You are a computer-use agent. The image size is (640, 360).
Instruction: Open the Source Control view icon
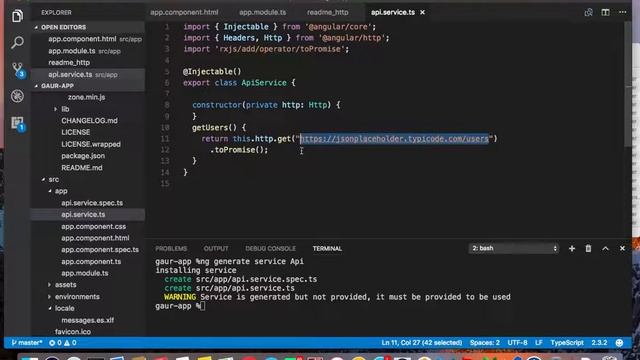tap(18, 69)
